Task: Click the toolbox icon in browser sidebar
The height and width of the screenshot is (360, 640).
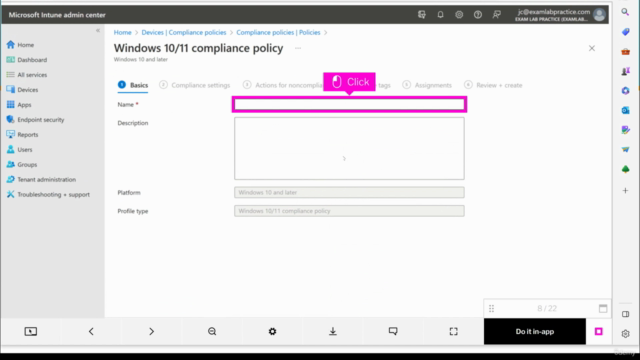Action: click(625, 51)
